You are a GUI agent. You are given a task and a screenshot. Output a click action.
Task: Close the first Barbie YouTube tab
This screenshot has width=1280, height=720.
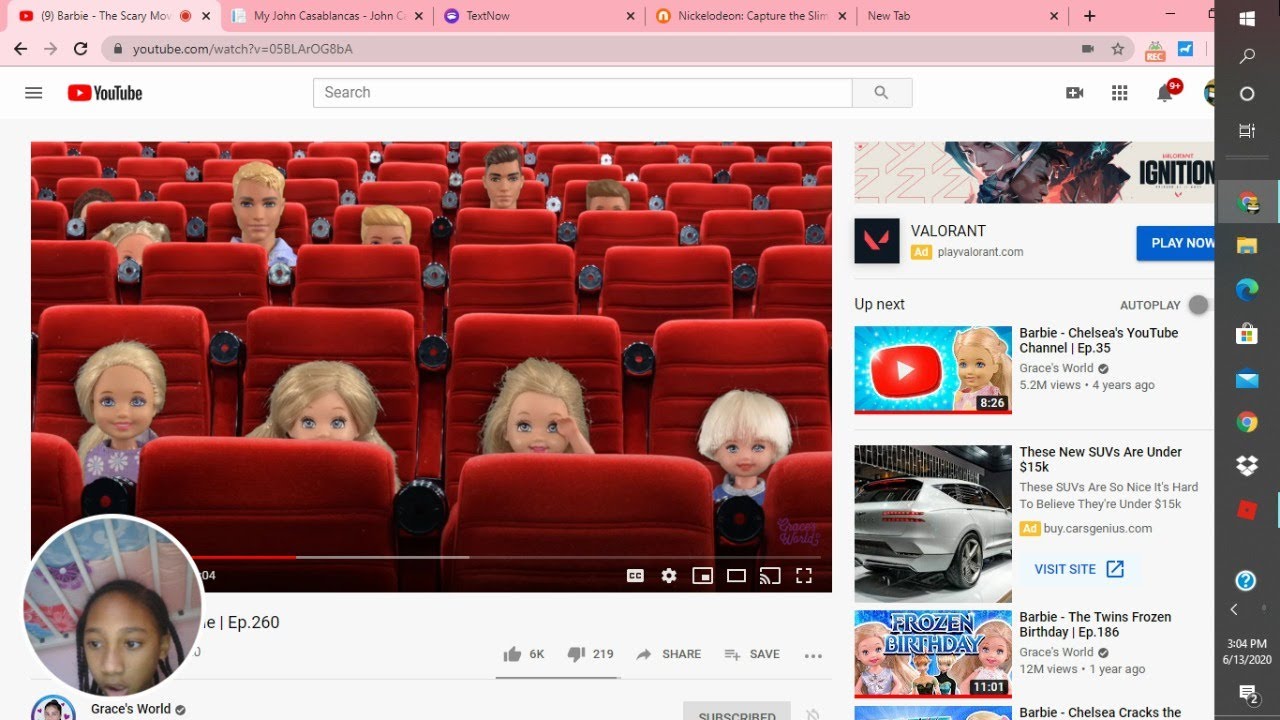[206, 16]
